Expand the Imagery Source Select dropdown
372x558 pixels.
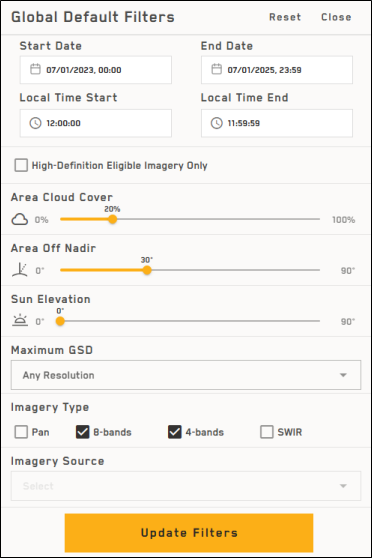coord(186,486)
